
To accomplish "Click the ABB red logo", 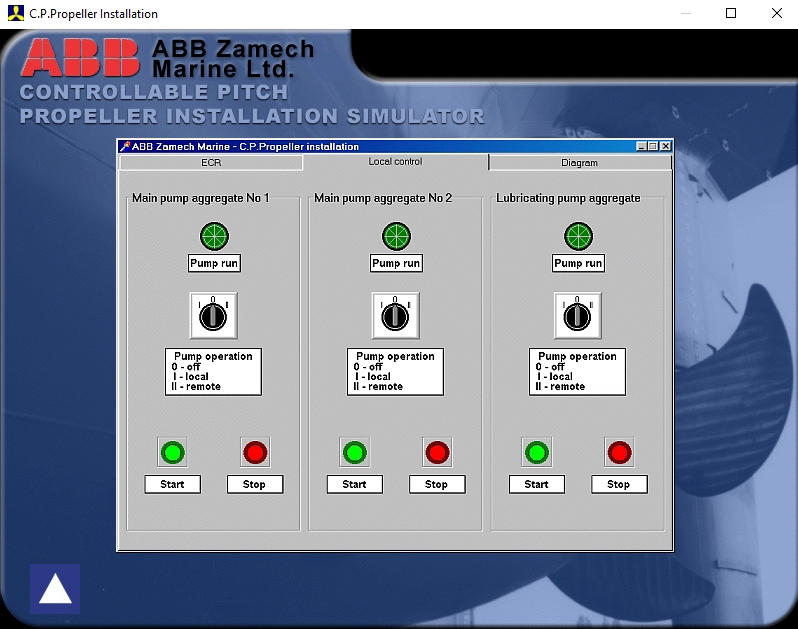I will 80,58.
